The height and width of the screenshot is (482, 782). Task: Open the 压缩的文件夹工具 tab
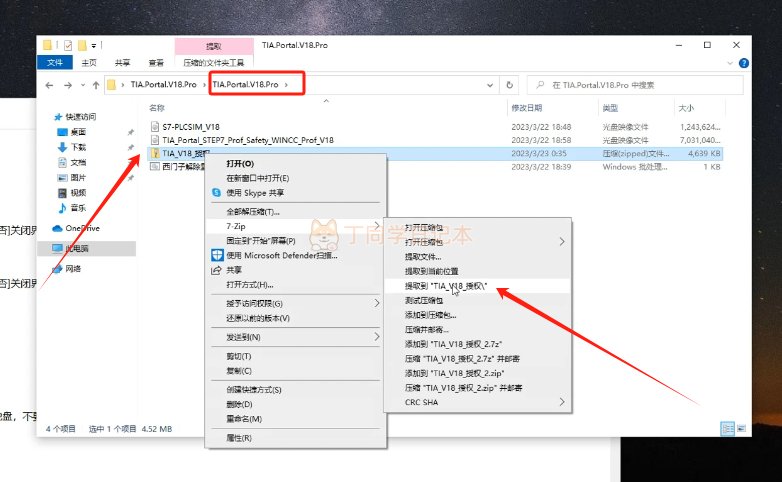(214, 62)
